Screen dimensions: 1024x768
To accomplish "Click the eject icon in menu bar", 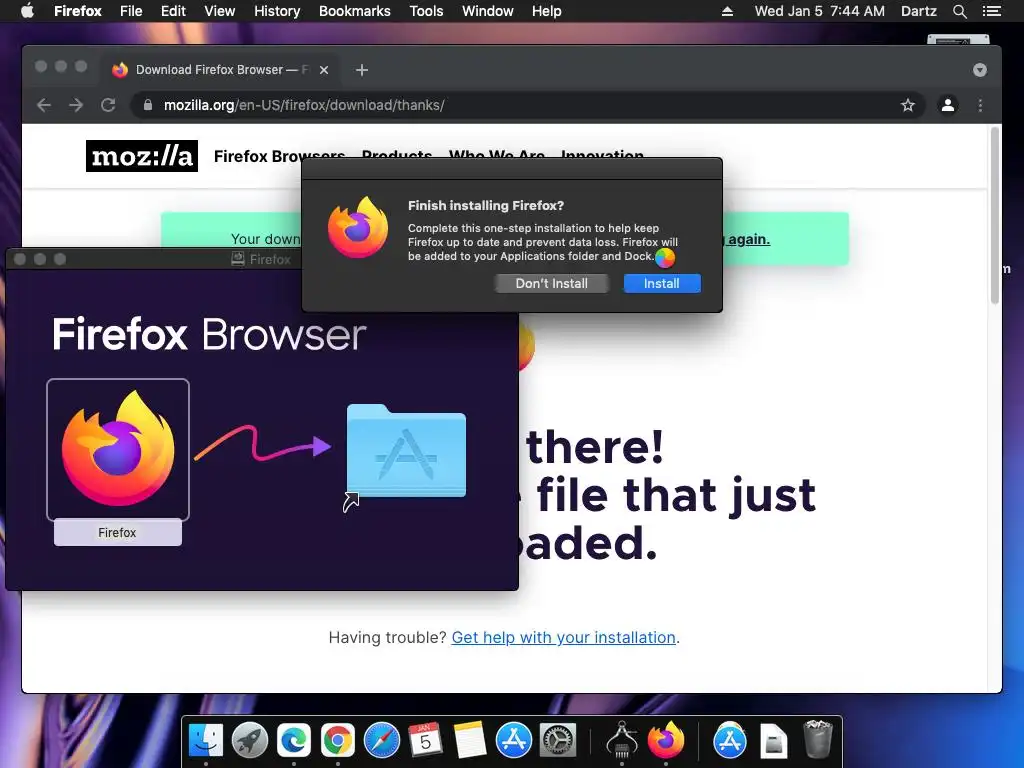I will pos(728,11).
